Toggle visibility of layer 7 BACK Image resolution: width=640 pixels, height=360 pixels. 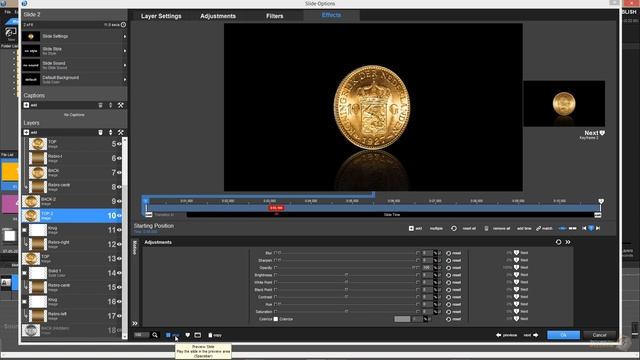(x=120, y=173)
